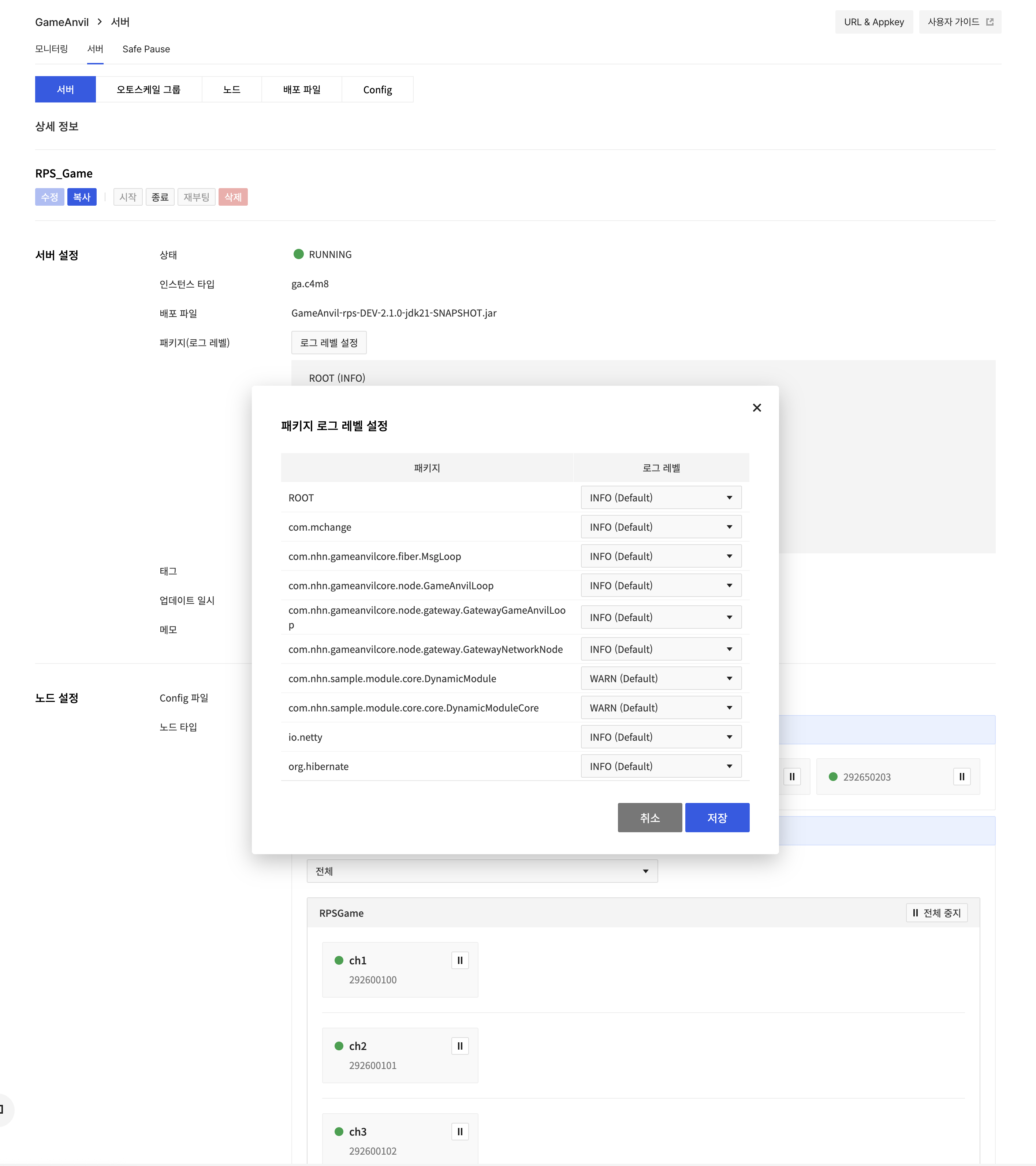Change org.hibernate log level dropdown
This screenshot has width=1036, height=1166.
tap(661, 766)
